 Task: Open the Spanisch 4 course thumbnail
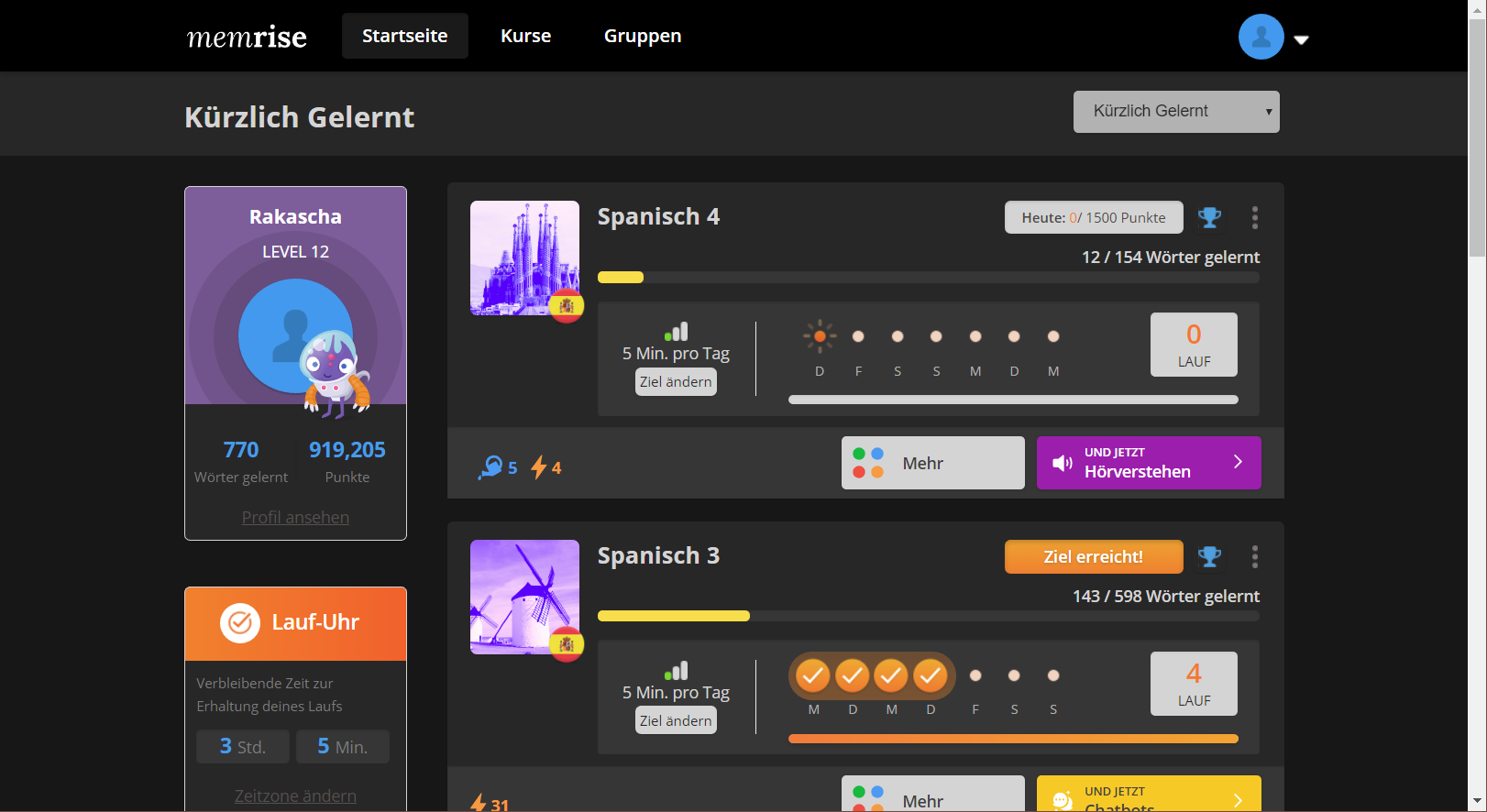coord(524,258)
